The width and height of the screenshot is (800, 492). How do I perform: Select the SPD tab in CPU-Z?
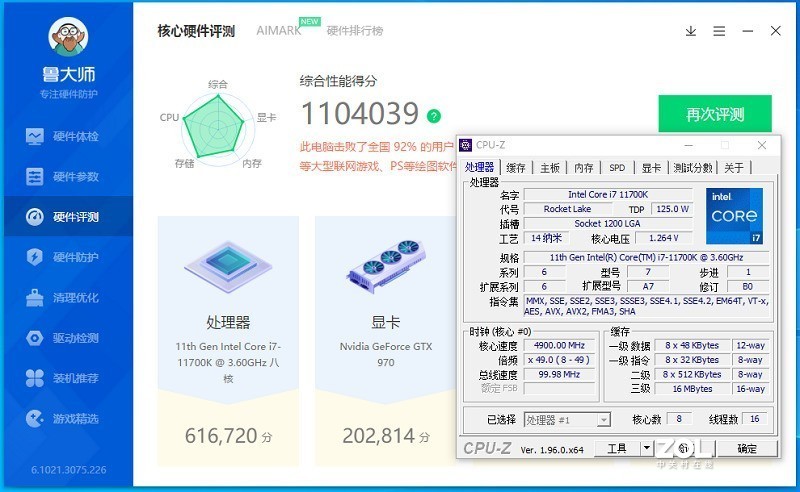(x=617, y=167)
